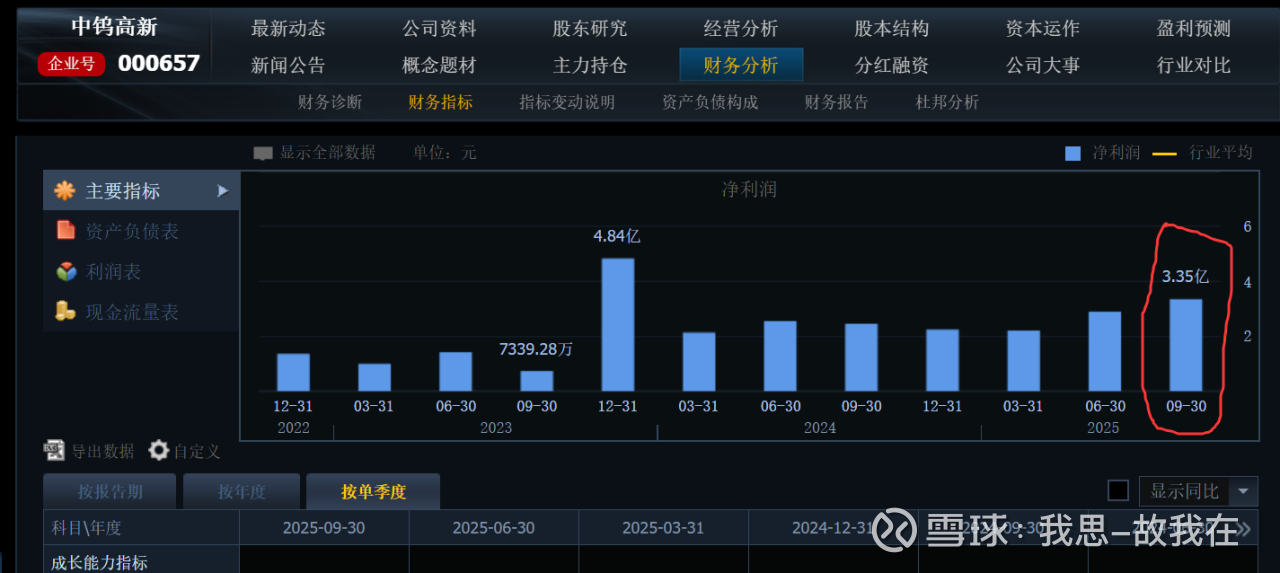Toggle 显示全部数据 label
This screenshot has width=1280, height=573.
point(328,152)
